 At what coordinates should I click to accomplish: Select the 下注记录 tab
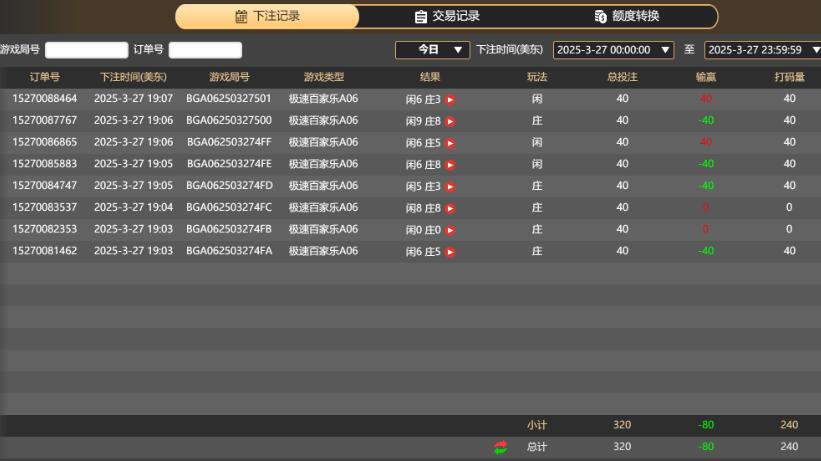[x=267, y=16]
